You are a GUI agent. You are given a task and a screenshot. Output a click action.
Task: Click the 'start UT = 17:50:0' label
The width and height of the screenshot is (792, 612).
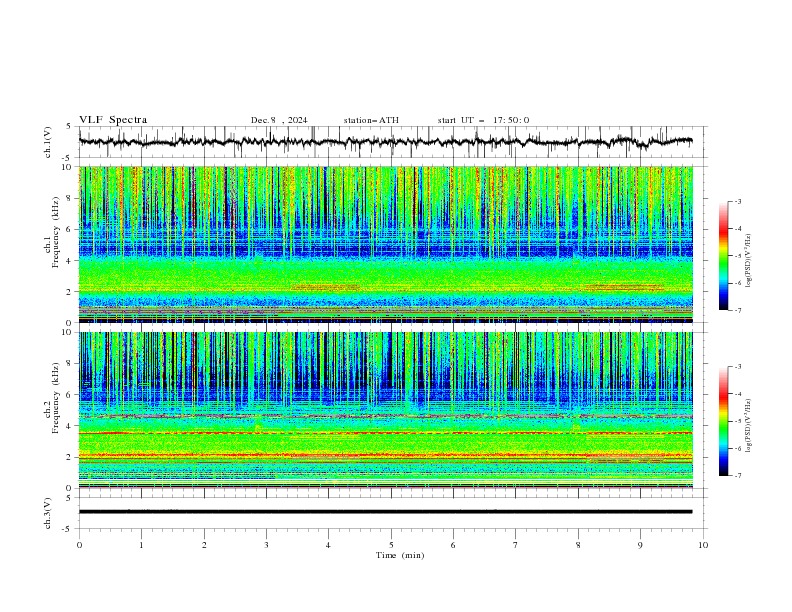point(483,120)
